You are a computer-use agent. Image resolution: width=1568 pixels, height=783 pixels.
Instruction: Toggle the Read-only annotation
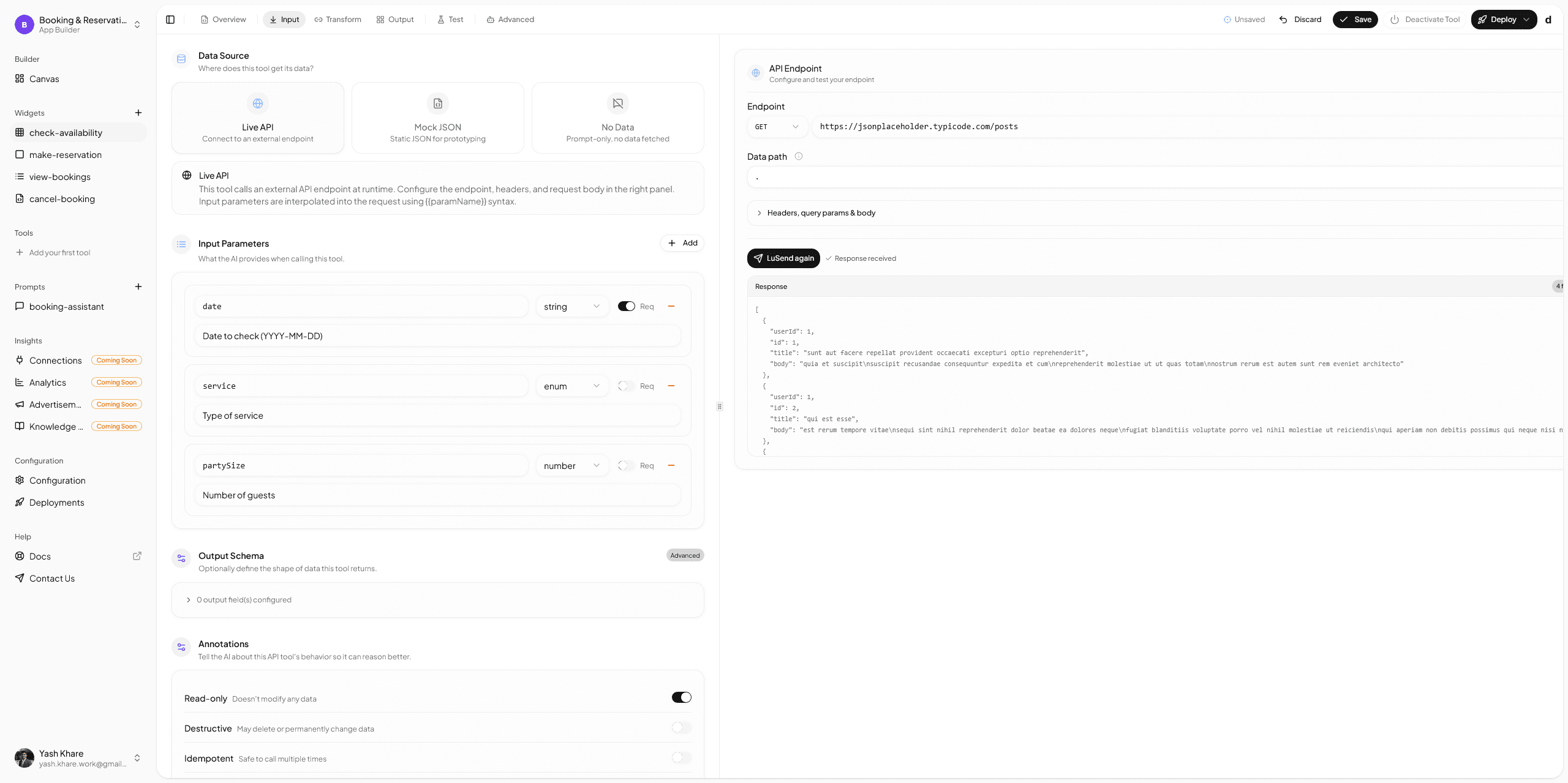pyautogui.click(x=680, y=697)
